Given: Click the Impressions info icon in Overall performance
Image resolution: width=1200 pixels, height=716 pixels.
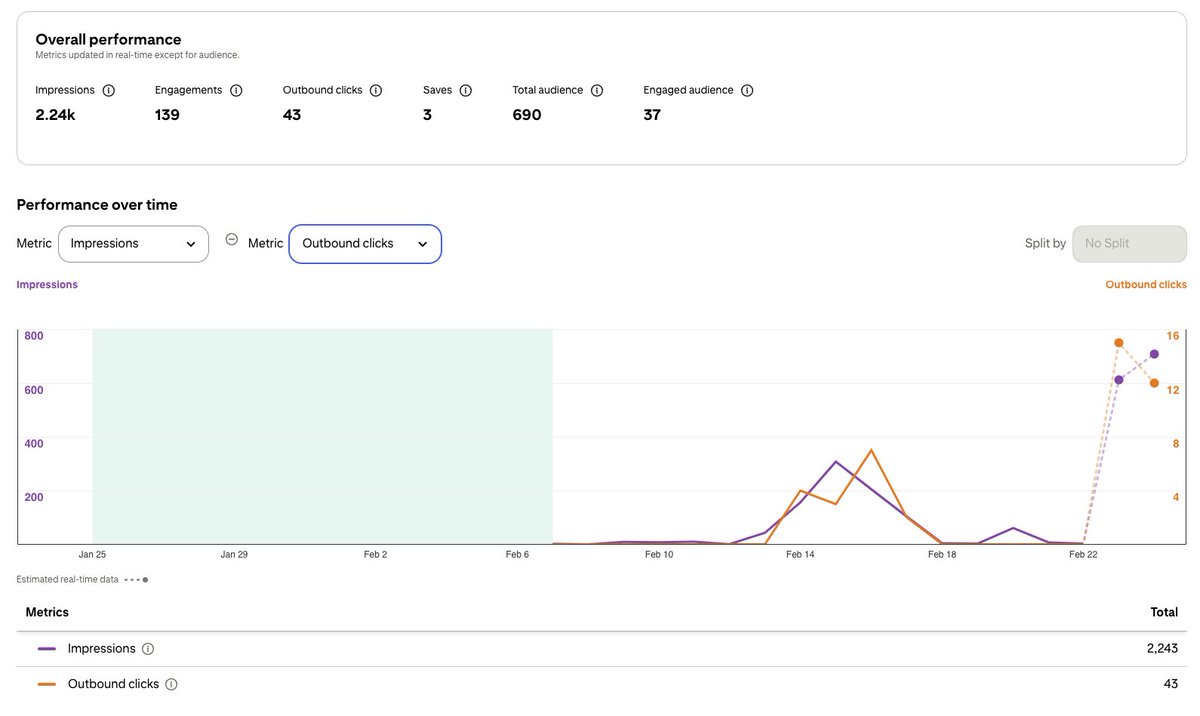Looking at the screenshot, I should click(x=109, y=90).
